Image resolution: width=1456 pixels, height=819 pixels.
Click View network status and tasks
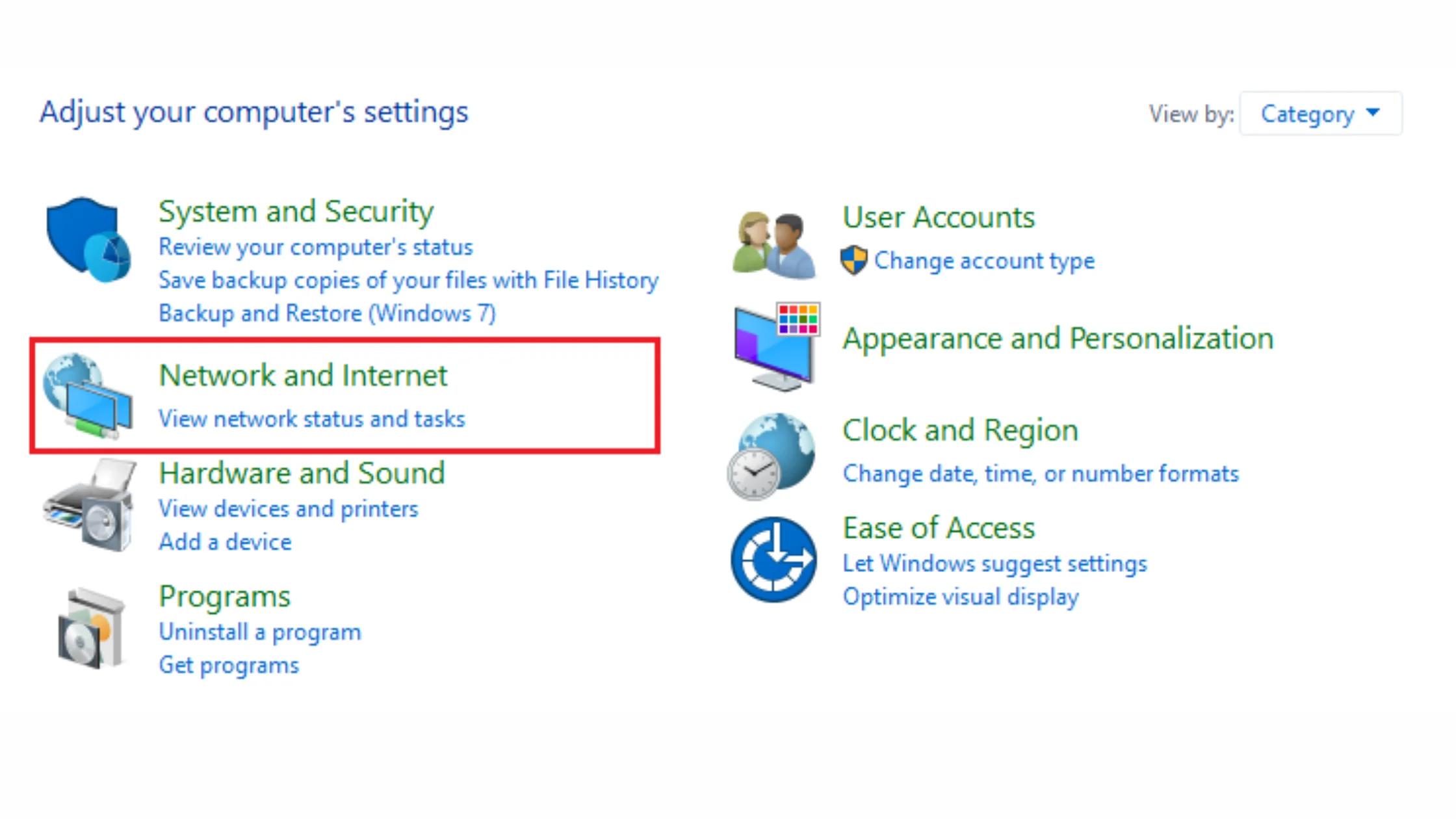(312, 419)
